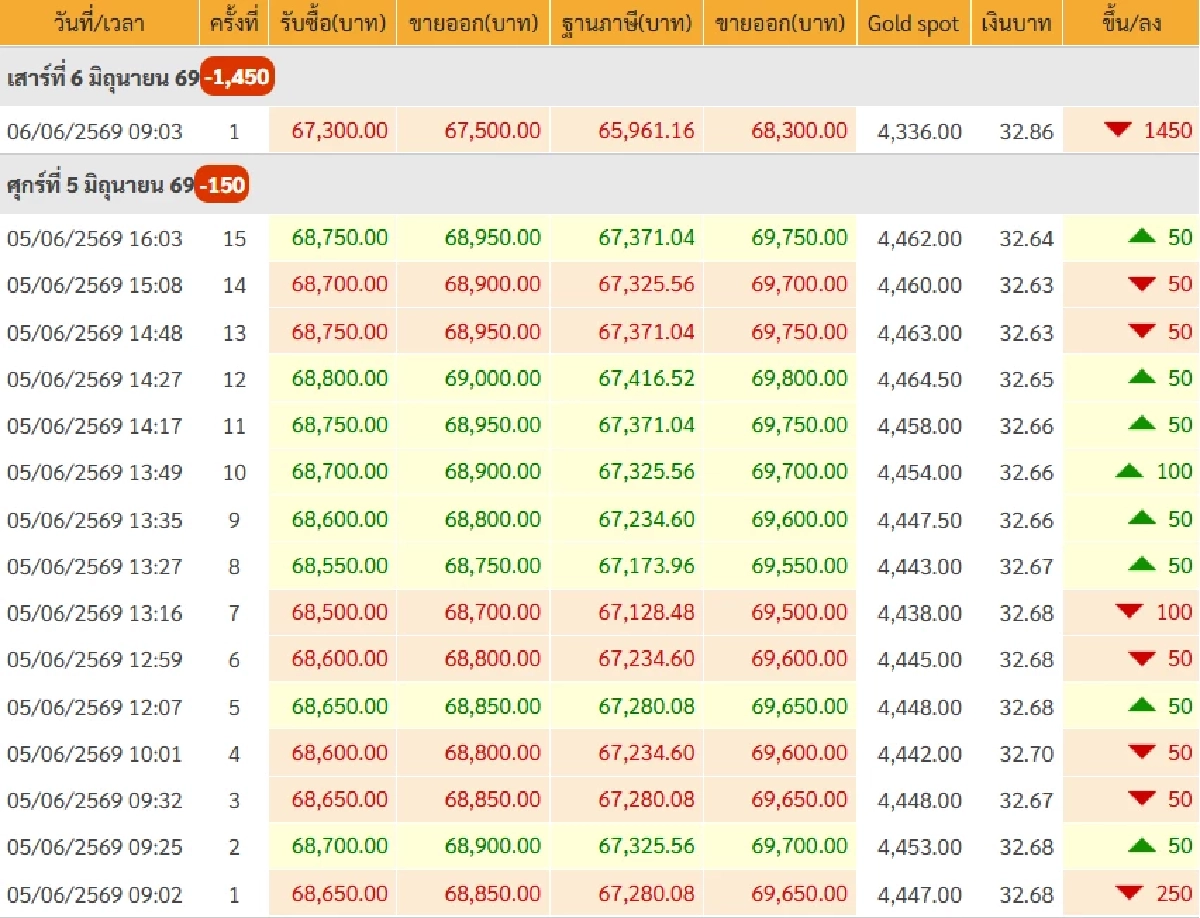
Task: Click the red -1,450 badge
Action: tap(237, 77)
